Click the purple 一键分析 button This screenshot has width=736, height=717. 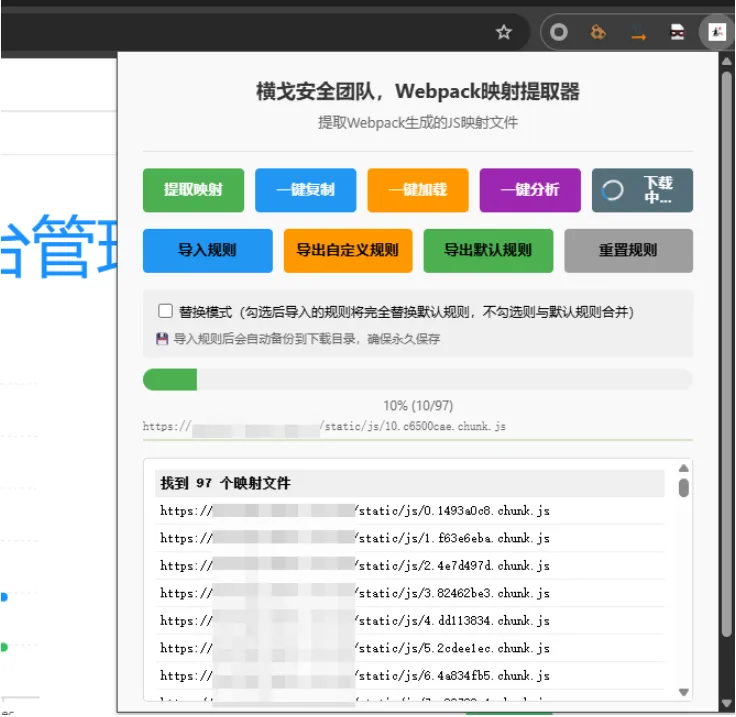pyautogui.click(x=530, y=190)
